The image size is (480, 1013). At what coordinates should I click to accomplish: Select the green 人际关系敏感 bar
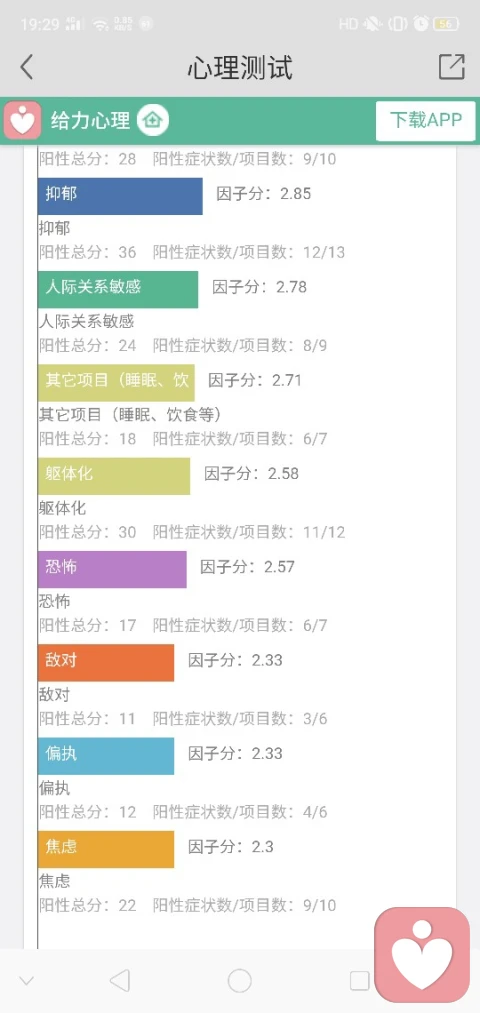(x=118, y=289)
